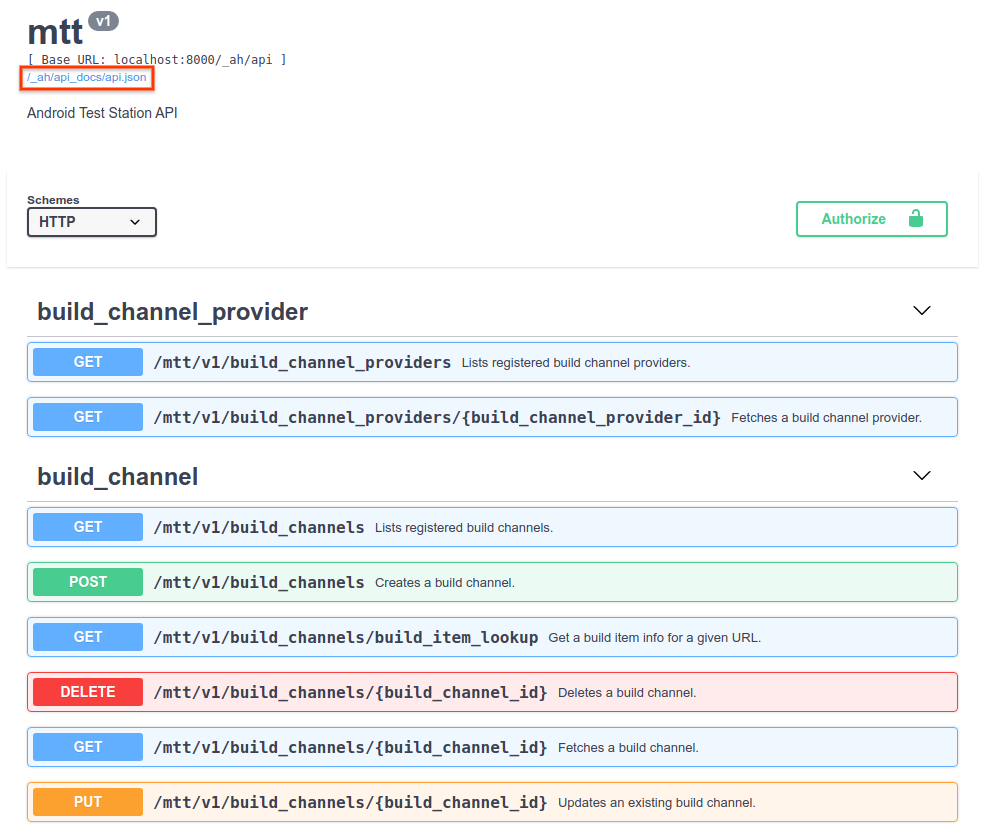Click the GET badge next to build_item_lookup
This screenshot has height=836, width=986.
[x=87, y=636]
